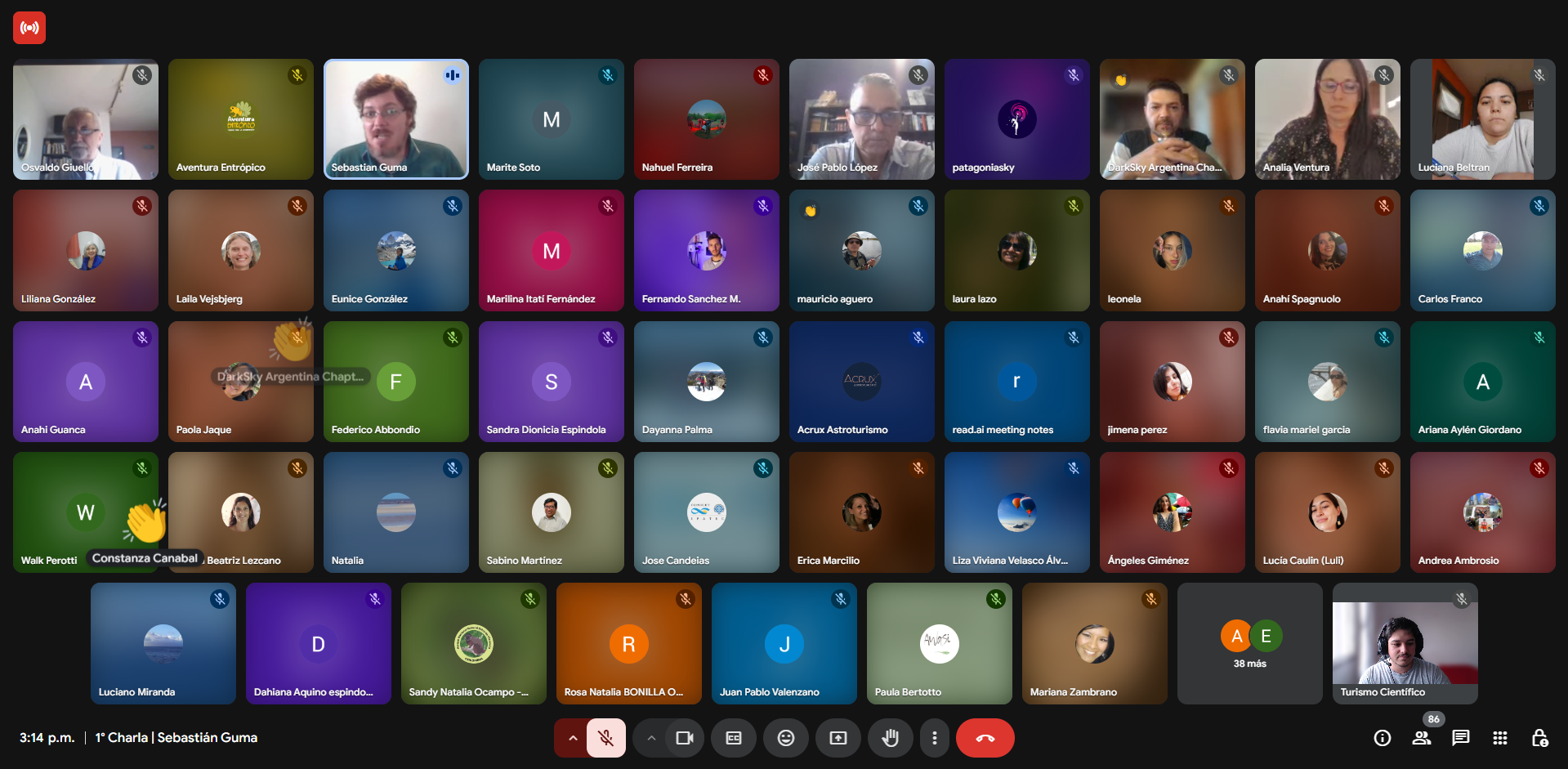Toggle the camera on or off
The width and height of the screenshot is (1568, 769).
click(684, 738)
